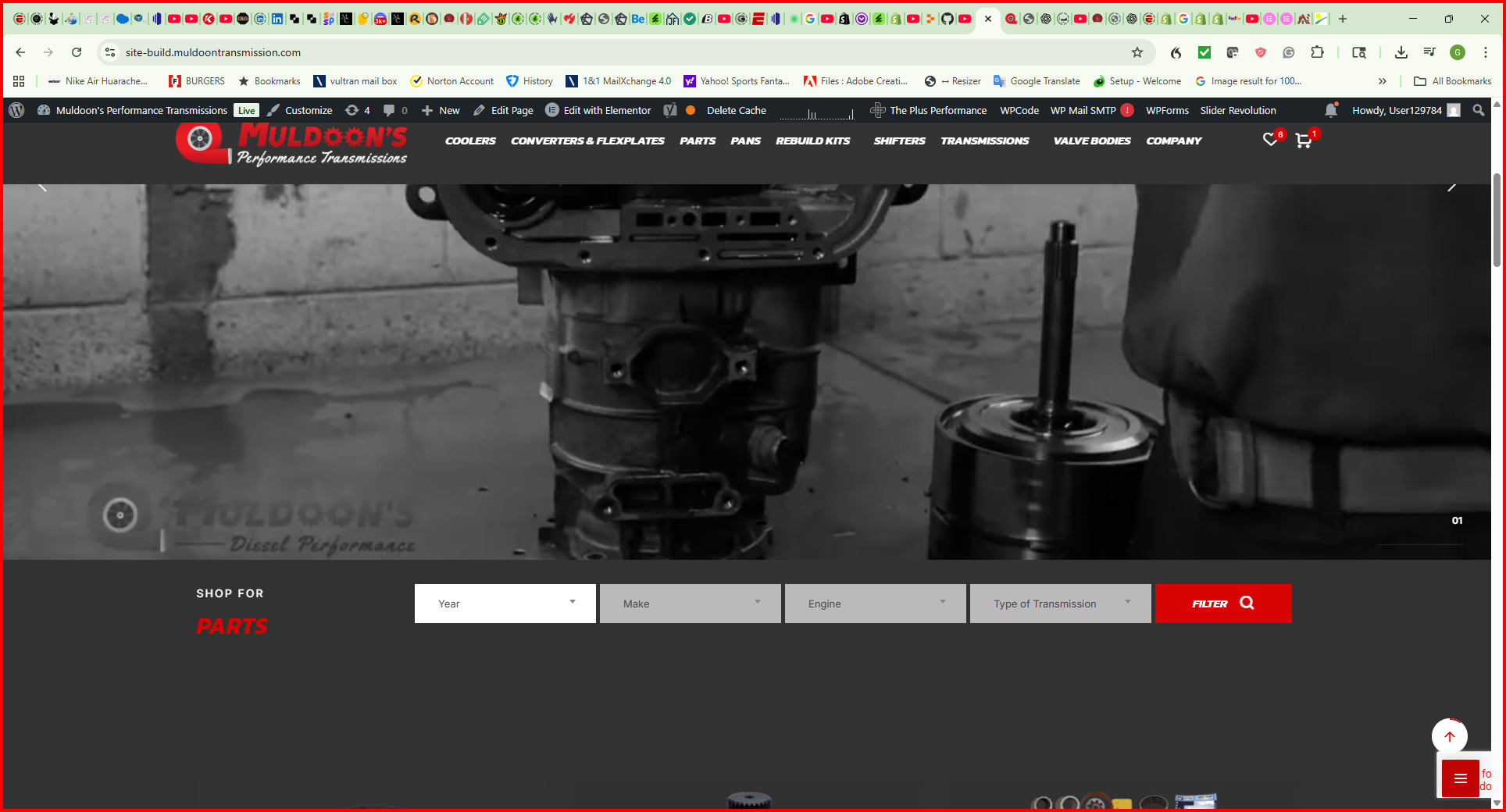Open the WP Mail SMTP notification in admin bar

click(x=1126, y=110)
